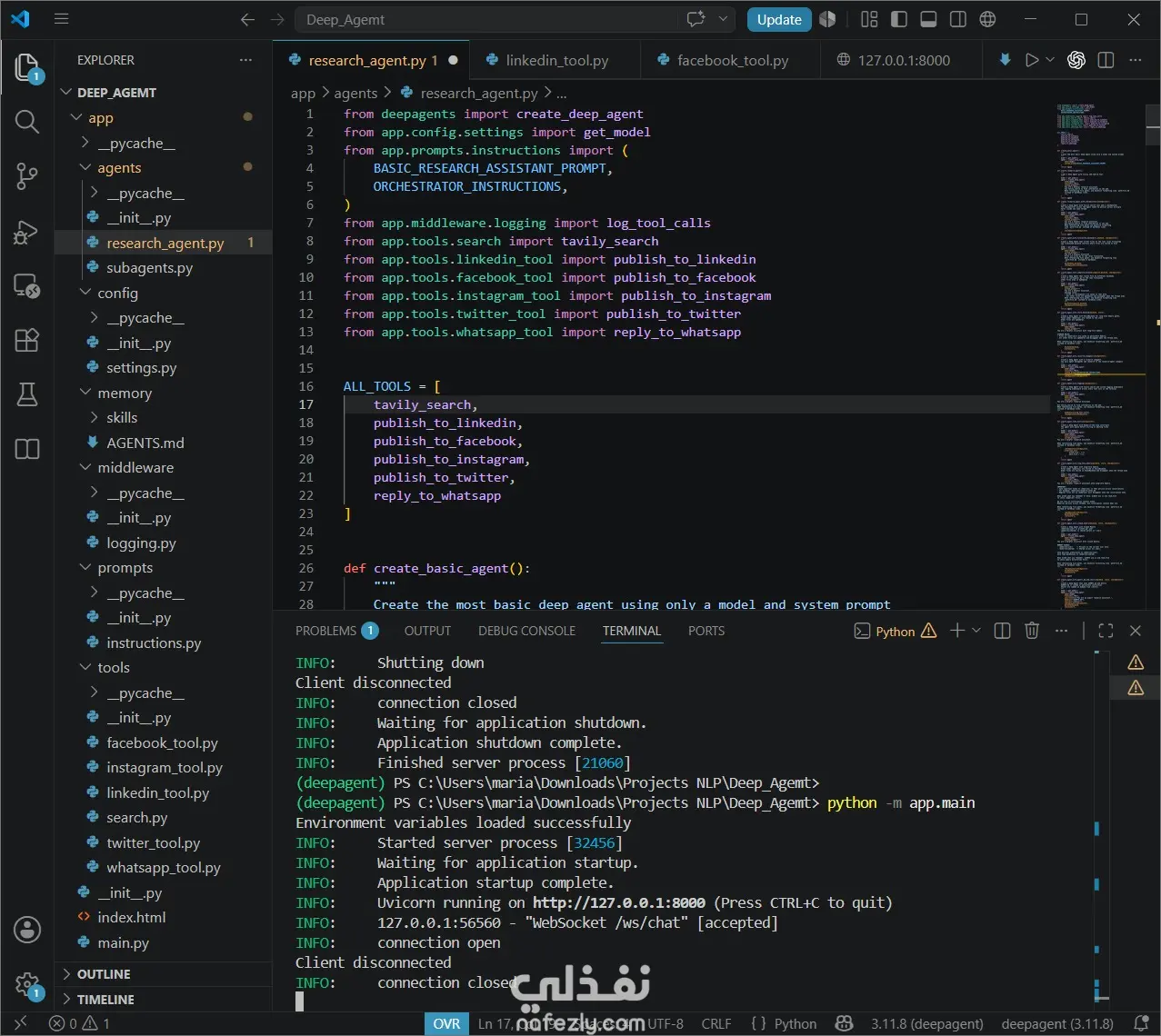This screenshot has height=1036, width=1161.
Task: Open the PROBLEMS panel tab
Action: click(336, 630)
